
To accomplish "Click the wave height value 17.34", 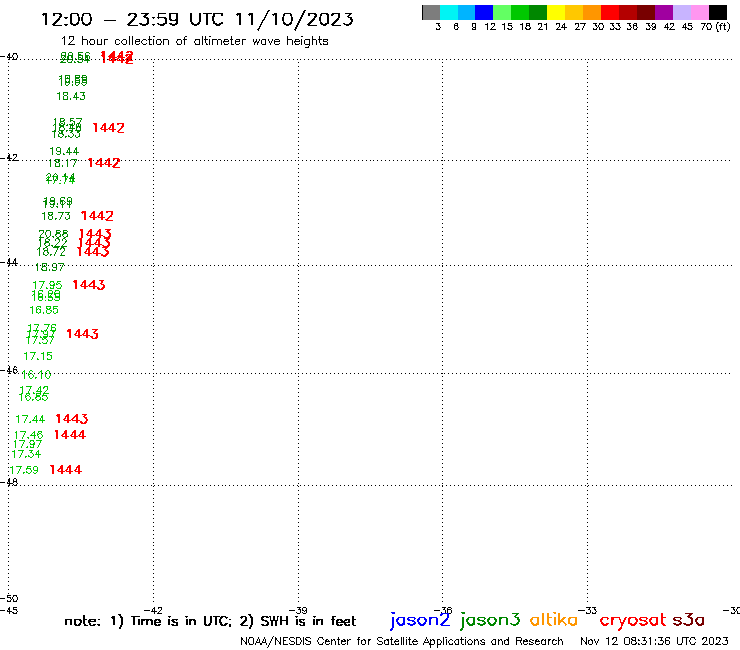I will tap(26, 454).
